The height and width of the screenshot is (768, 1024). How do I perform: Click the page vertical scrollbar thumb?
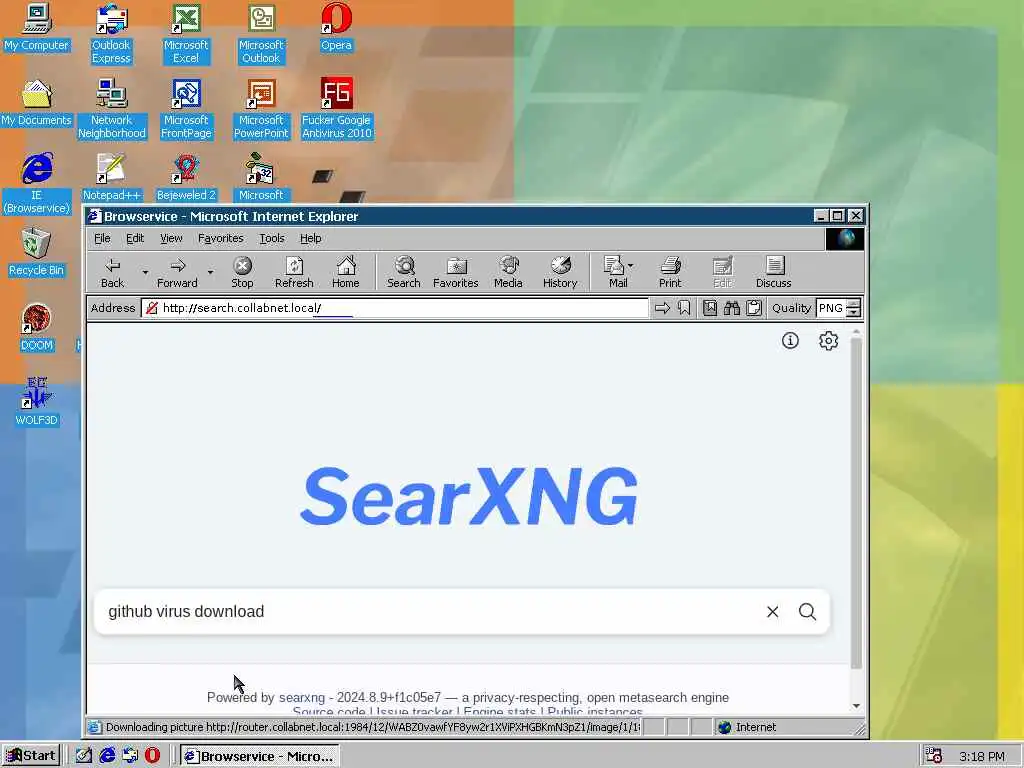pyautogui.click(x=856, y=502)
